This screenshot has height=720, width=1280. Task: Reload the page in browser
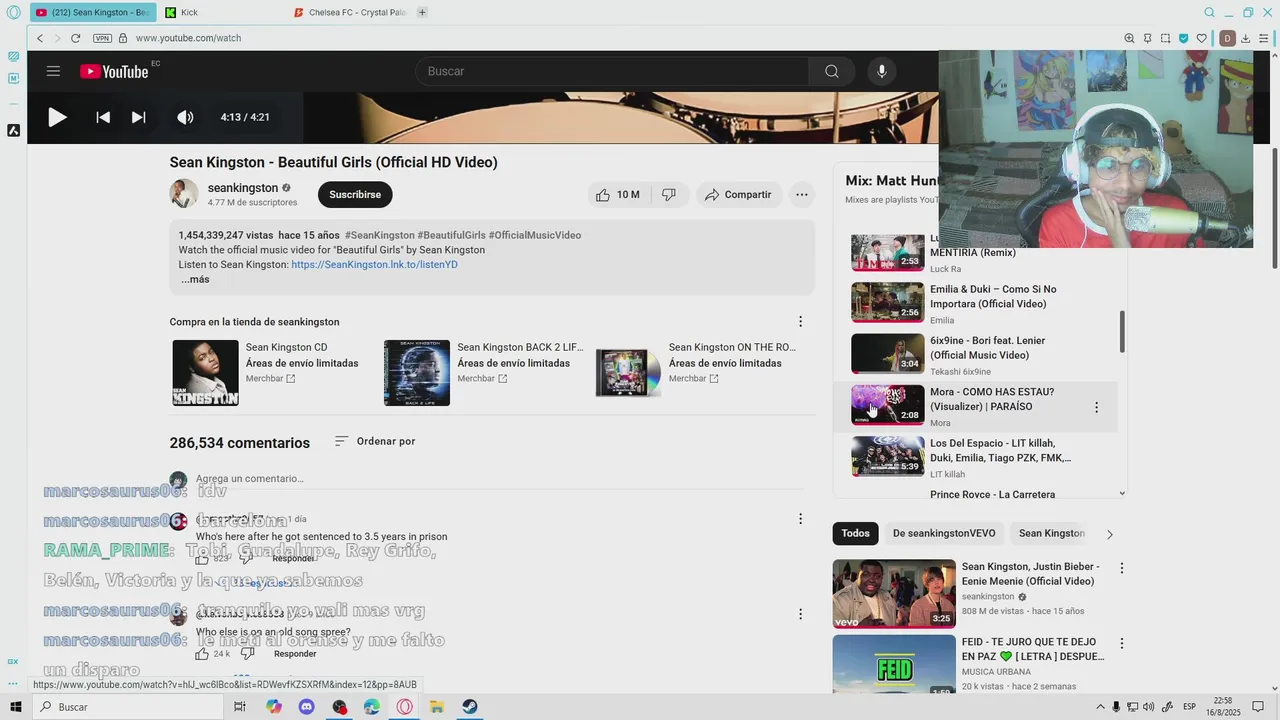[76, 38]
